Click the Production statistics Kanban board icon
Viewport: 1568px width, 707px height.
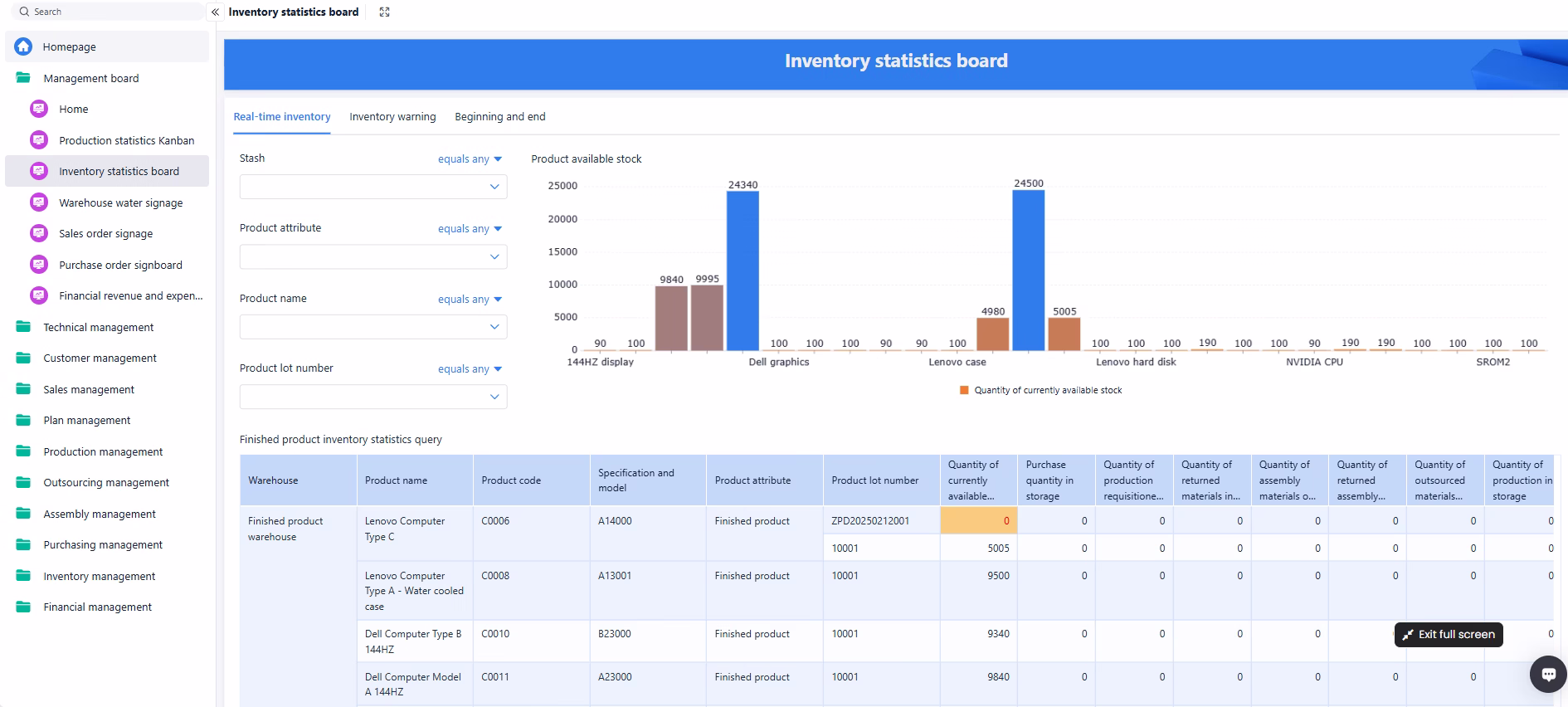[x=39, y=140]
